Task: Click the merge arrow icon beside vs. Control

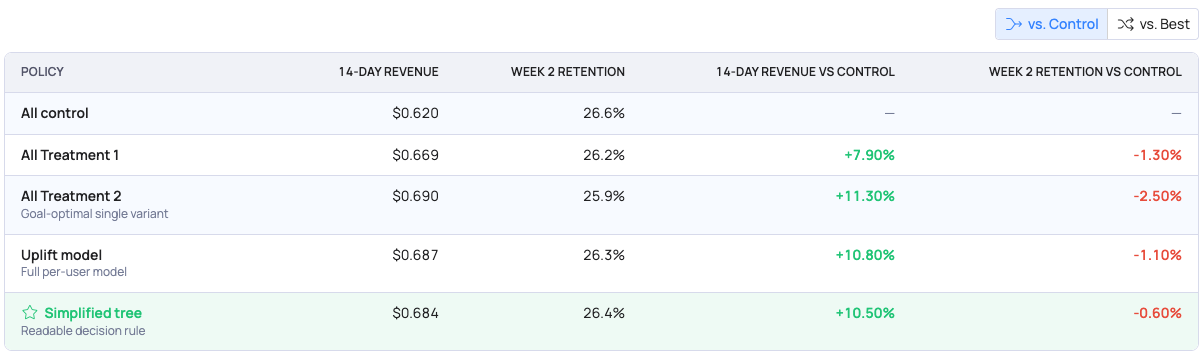Action: coord(1013,24)
